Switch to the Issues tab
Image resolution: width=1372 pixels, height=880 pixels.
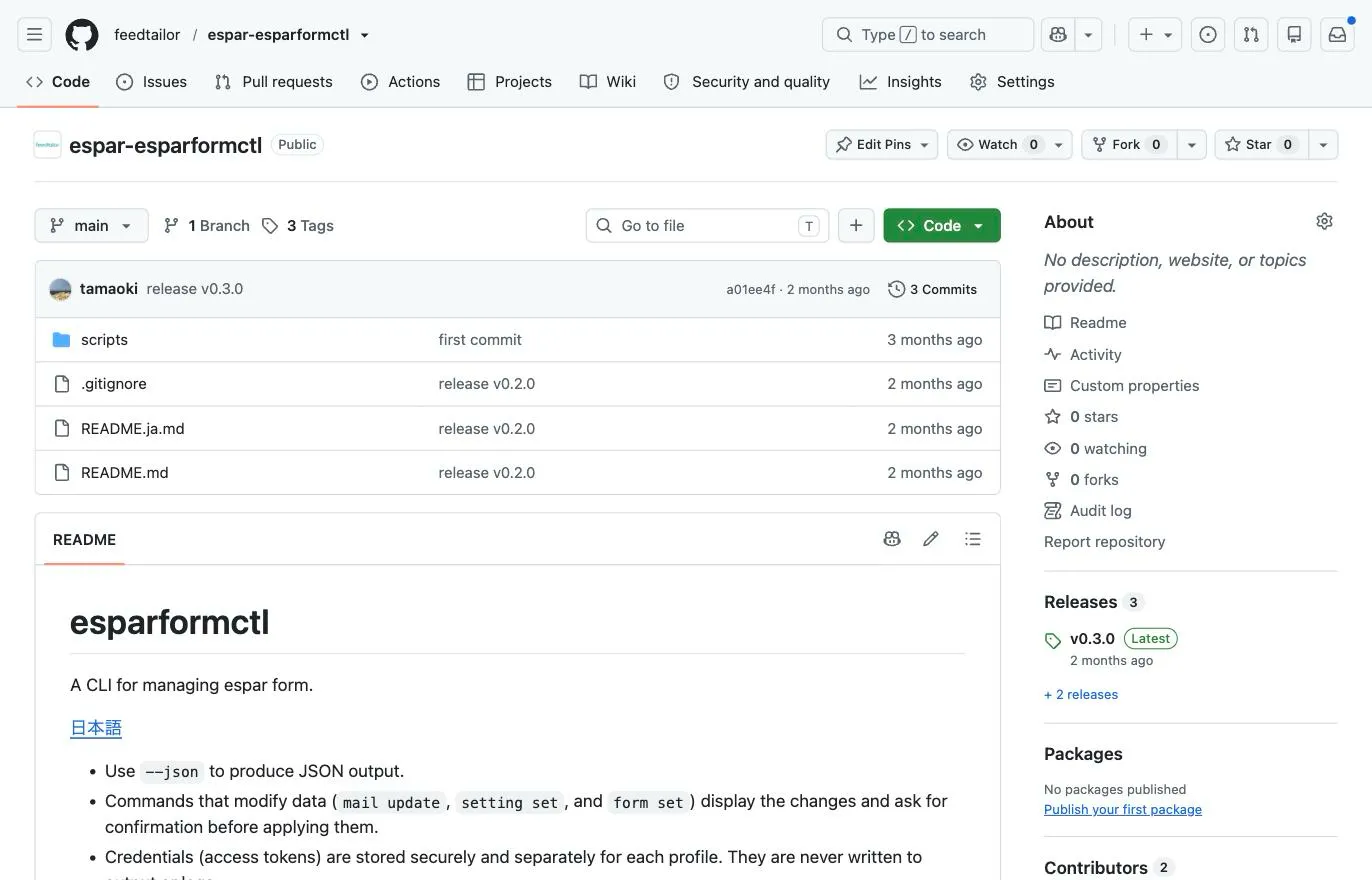point(151,82)
